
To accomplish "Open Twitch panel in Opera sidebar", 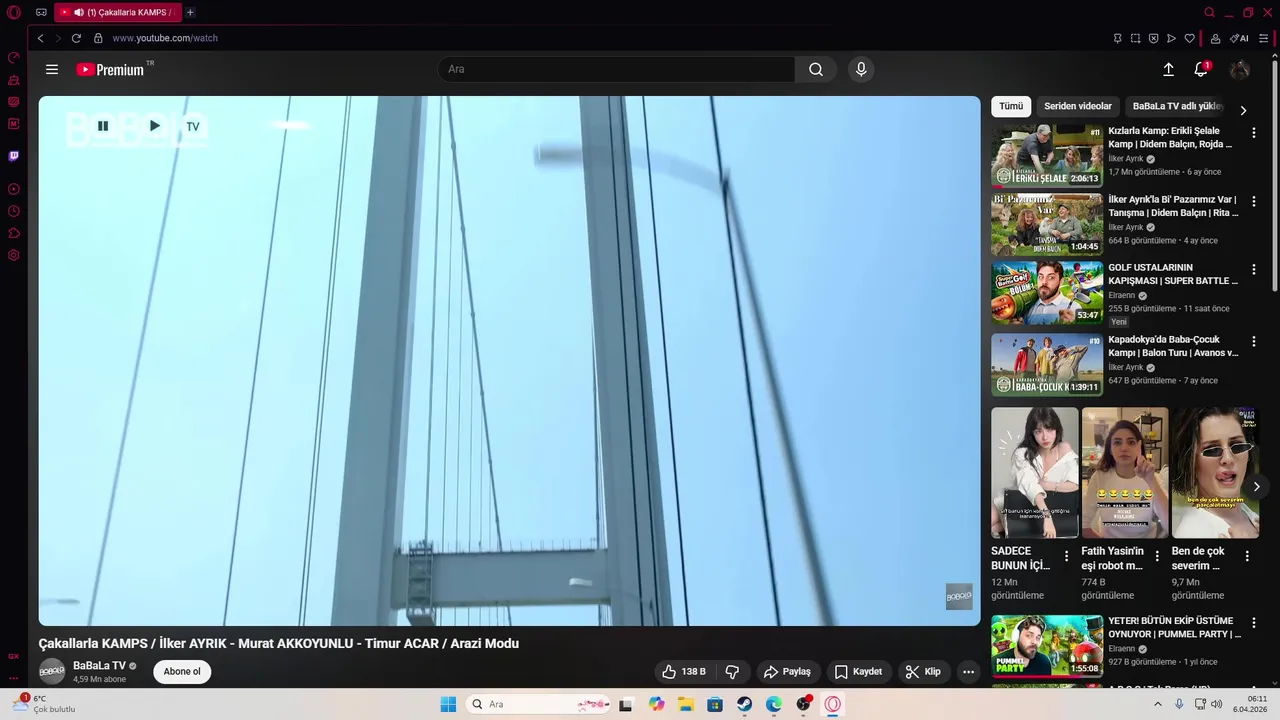I will [14, 156].
